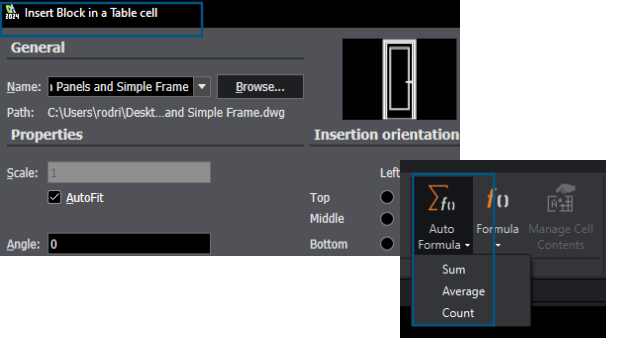Image resolution: width=640 pixels, height=360 pixels.
Task: Choose Sum from Auto Formula menu
Action: (x=453, y=270)
